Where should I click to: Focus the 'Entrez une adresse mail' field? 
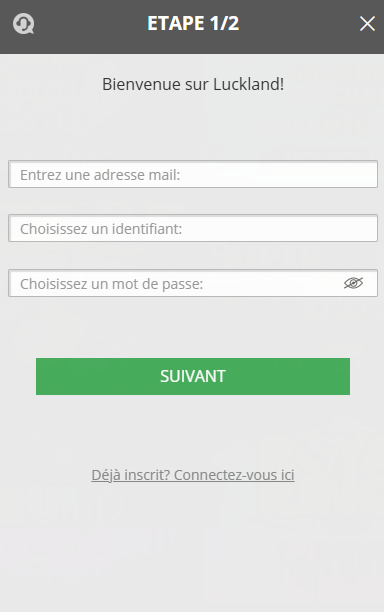click(193, 174)
